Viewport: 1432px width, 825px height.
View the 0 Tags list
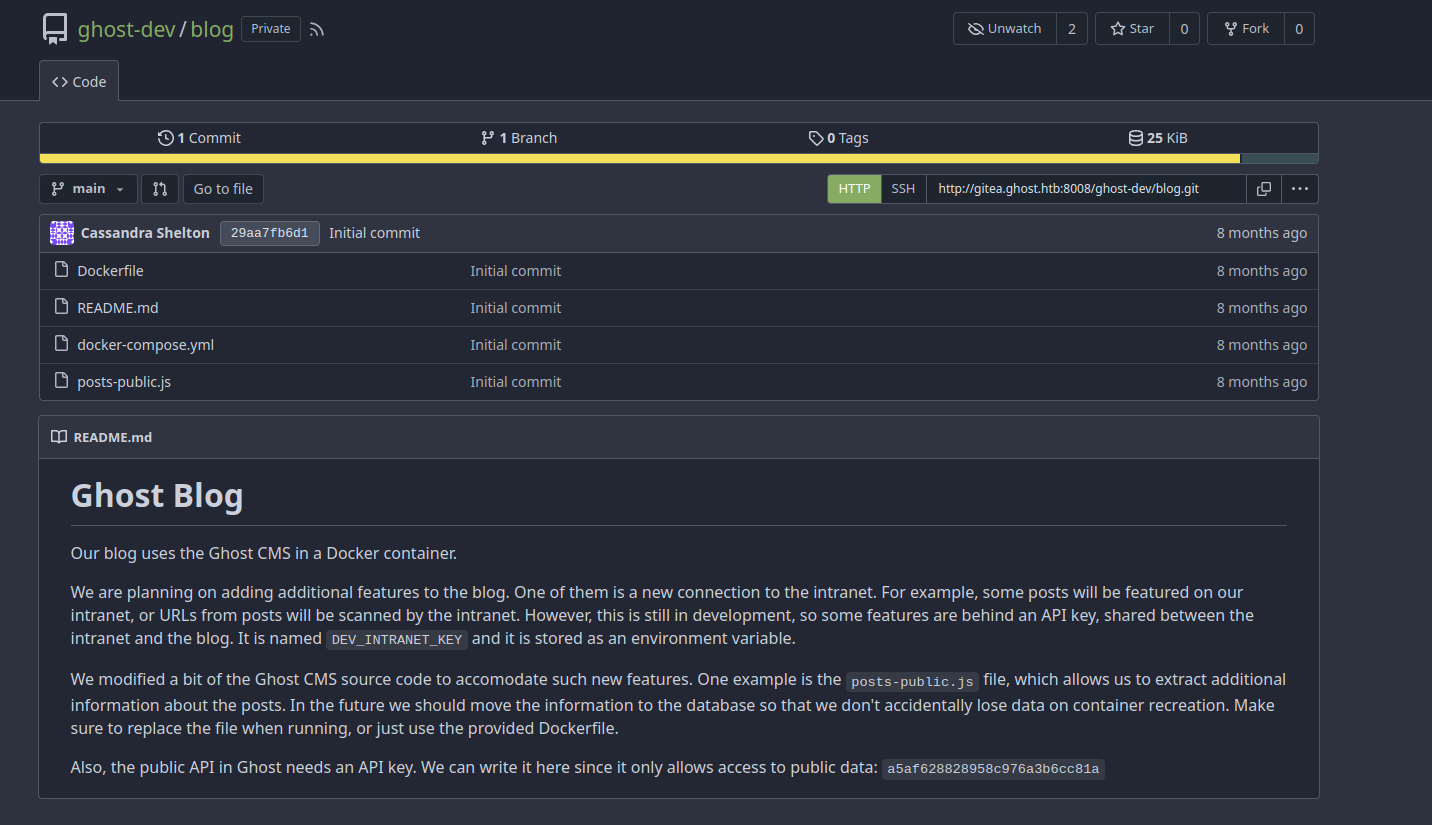click(x=839, y=138)
